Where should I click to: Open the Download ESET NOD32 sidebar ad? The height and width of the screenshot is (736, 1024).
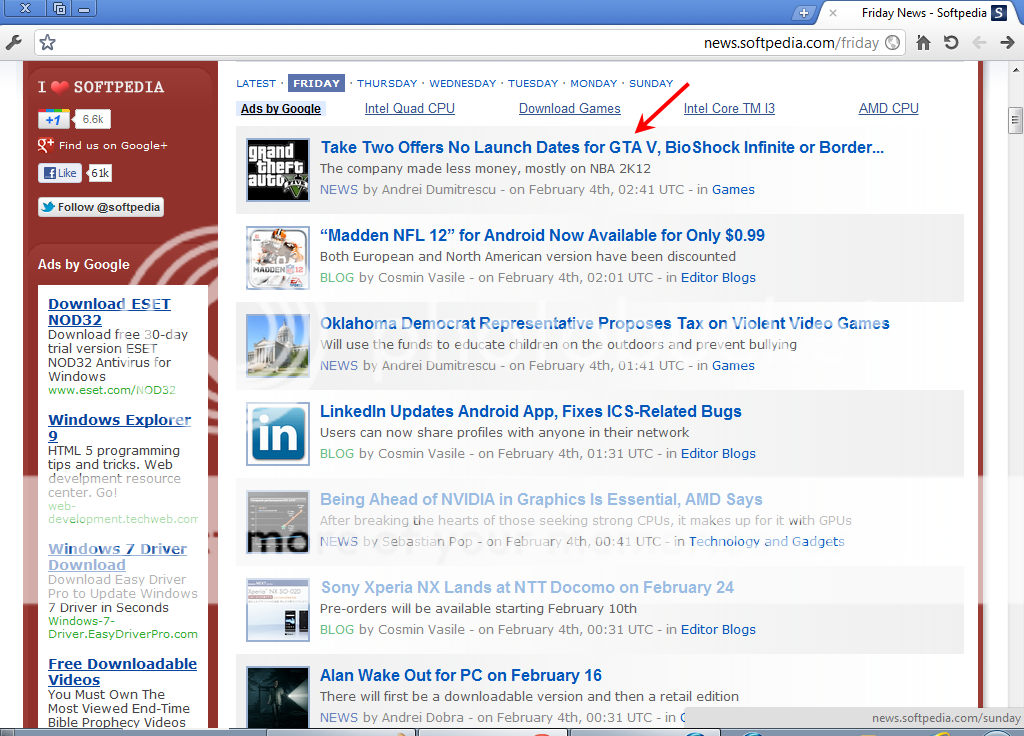pyautogui.click(x=109, y=312)
